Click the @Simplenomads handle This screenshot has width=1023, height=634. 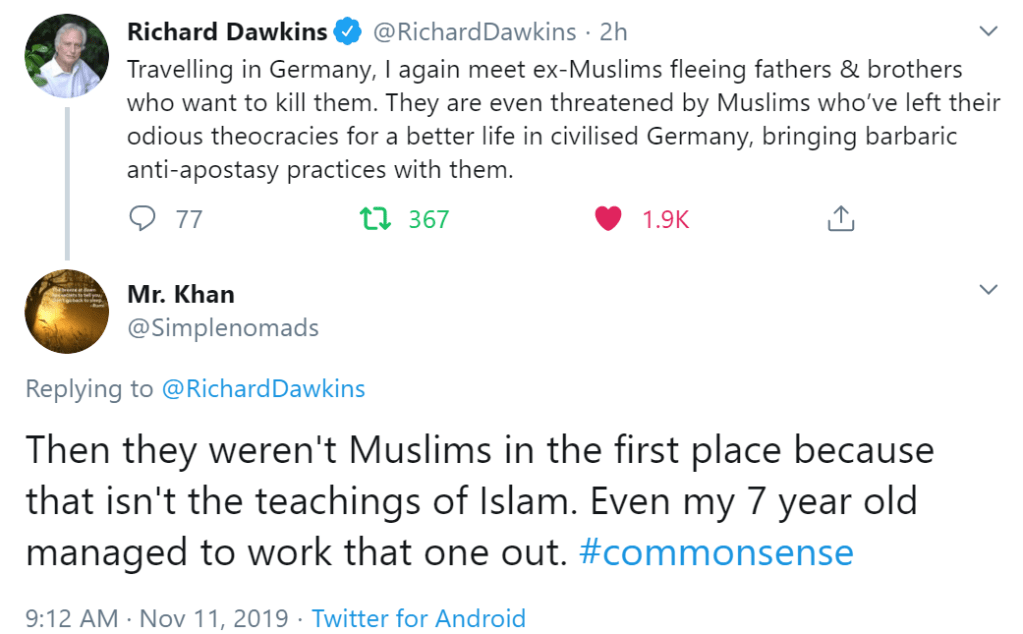click(x=222, y=327)
